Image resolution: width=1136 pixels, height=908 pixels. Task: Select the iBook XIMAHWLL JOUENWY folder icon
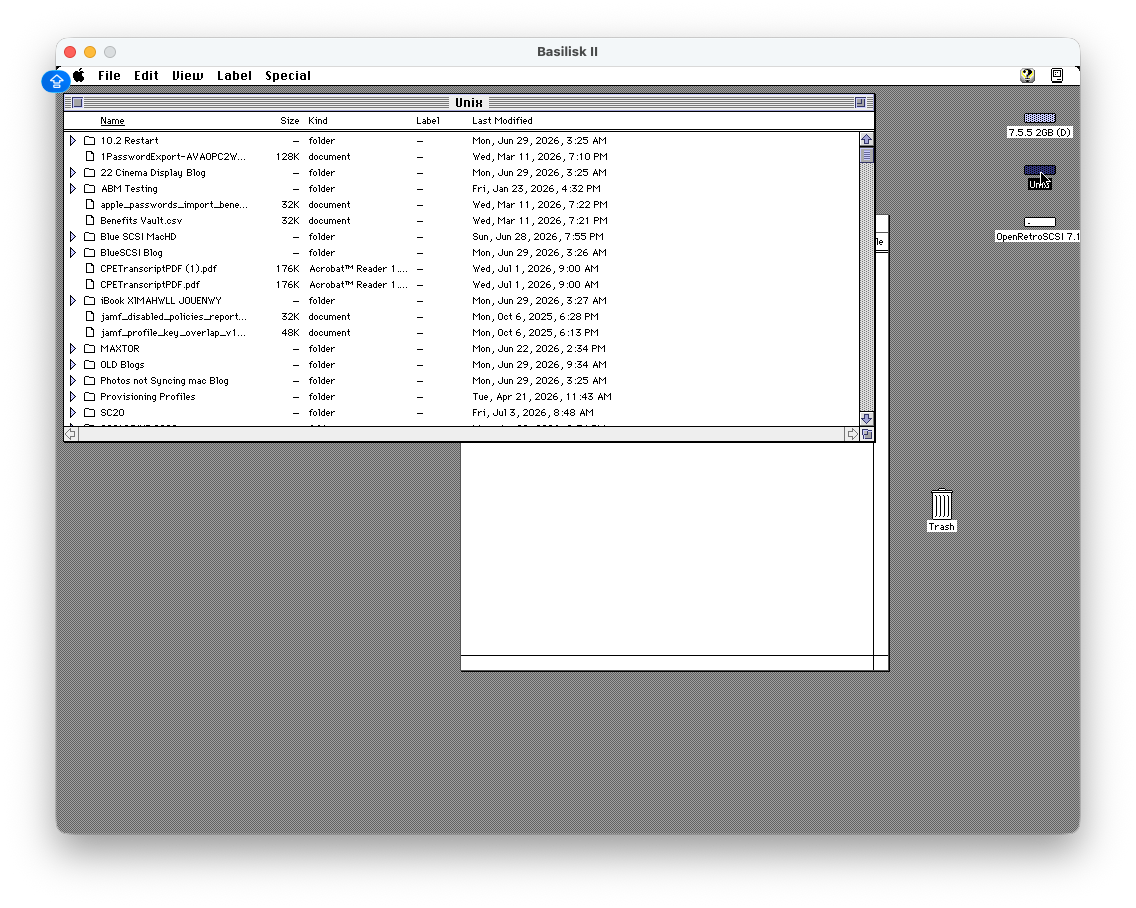click(90, 301)
